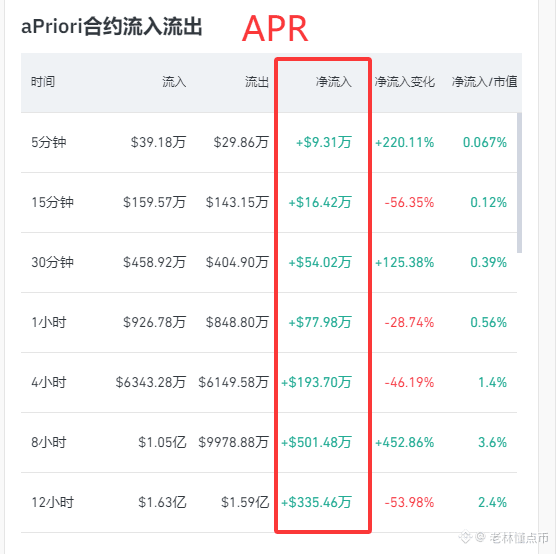Image resolution: width=556 pixels, height=554 pixels.
Task: Click the aPriori合约流入流出 title
Action: 111,26
